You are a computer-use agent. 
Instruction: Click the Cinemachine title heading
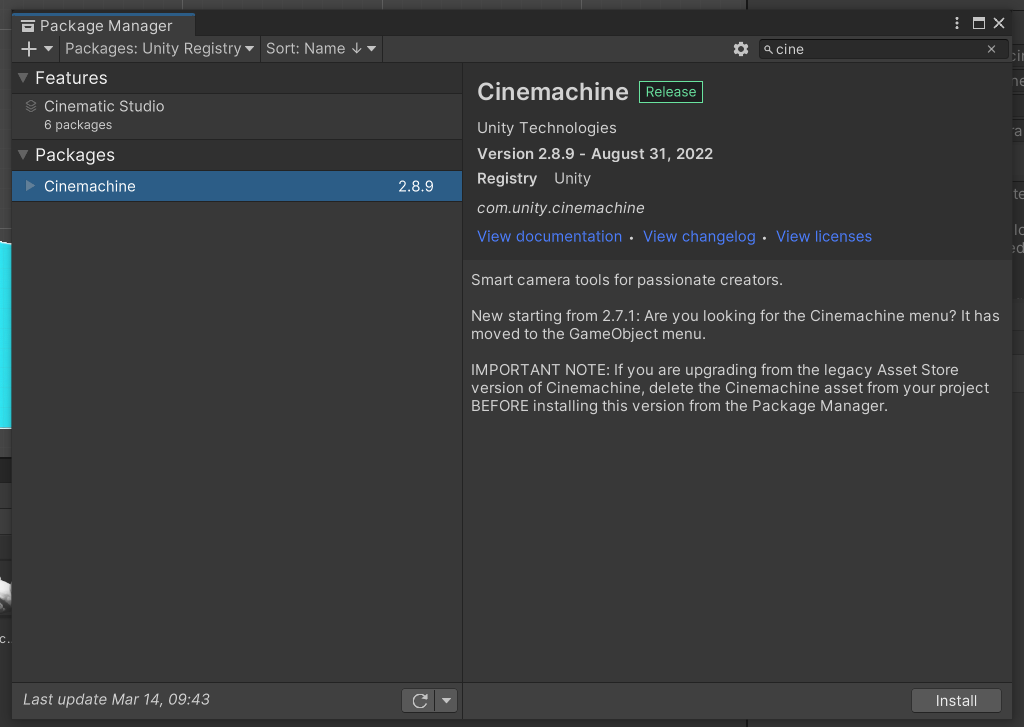click(x=552, y=92)
